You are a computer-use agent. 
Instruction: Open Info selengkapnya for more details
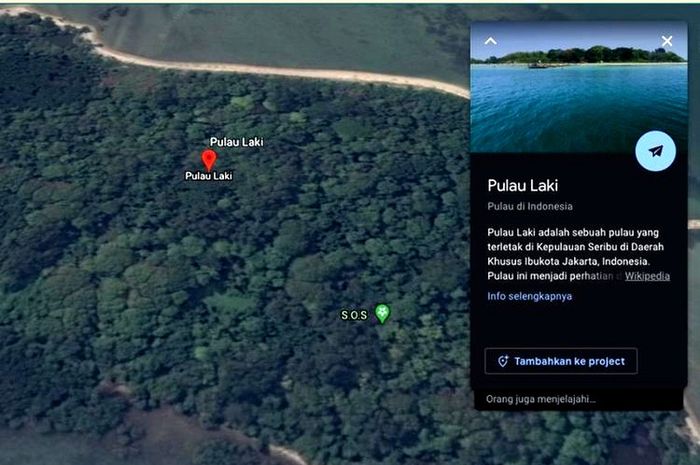coord(529,296)
